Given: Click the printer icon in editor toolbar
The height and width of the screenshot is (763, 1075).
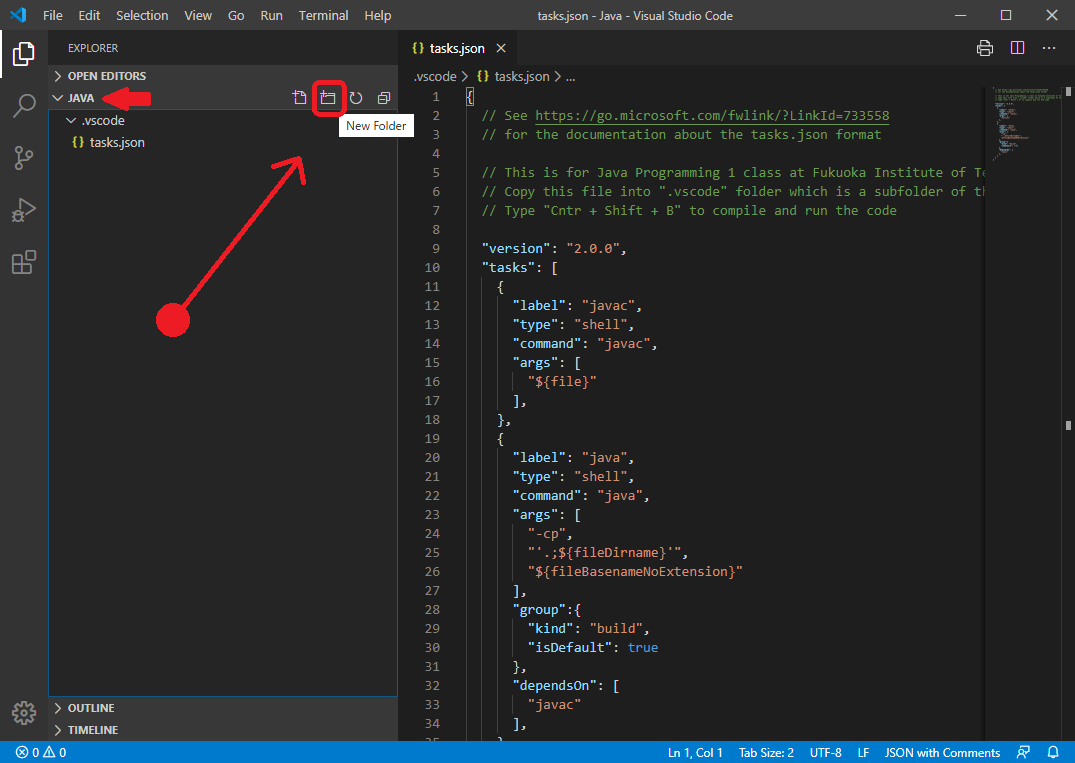Looking at the screenshot, I should tap(985, 48).
